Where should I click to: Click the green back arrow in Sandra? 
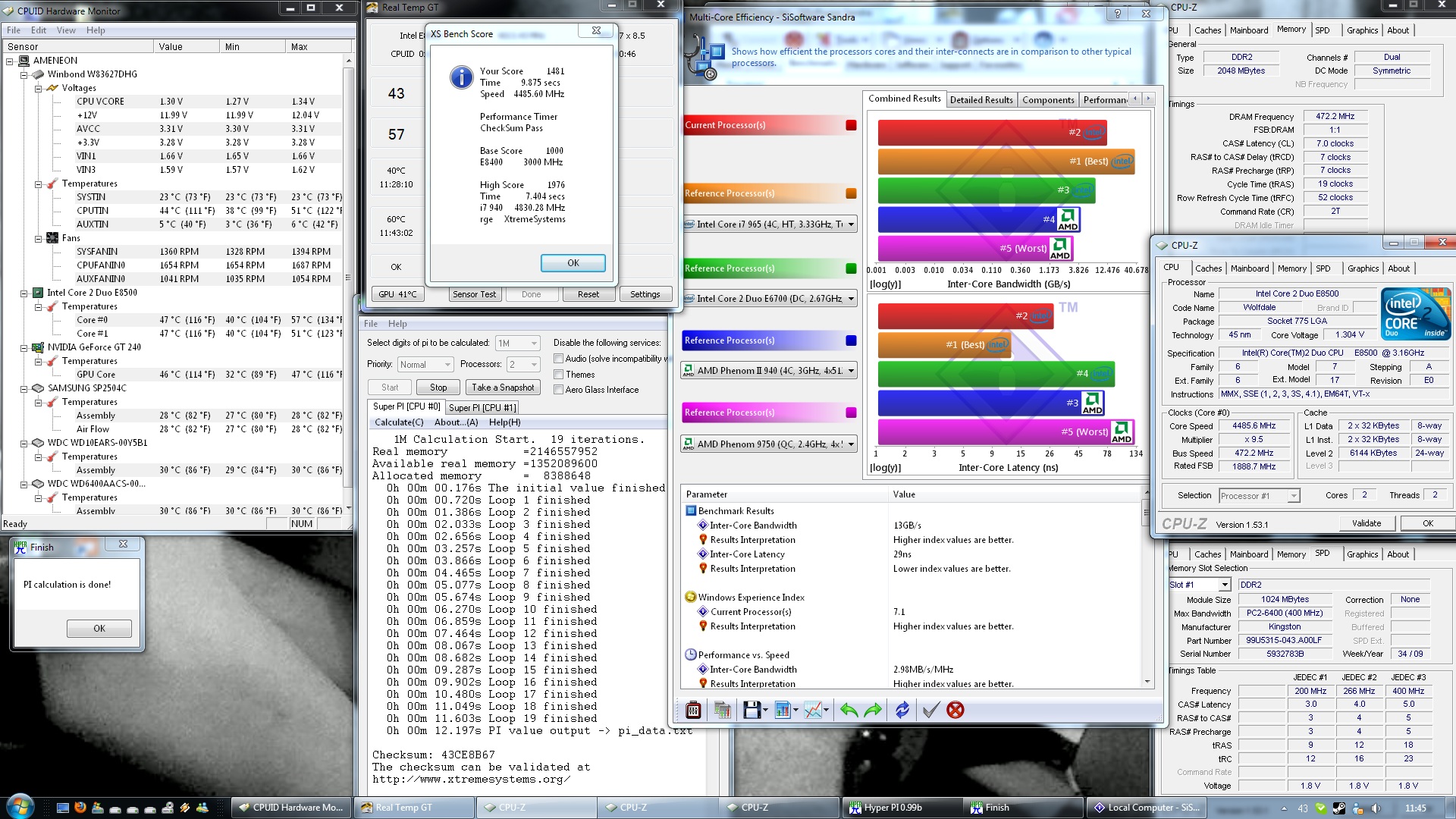pos(849,711)
